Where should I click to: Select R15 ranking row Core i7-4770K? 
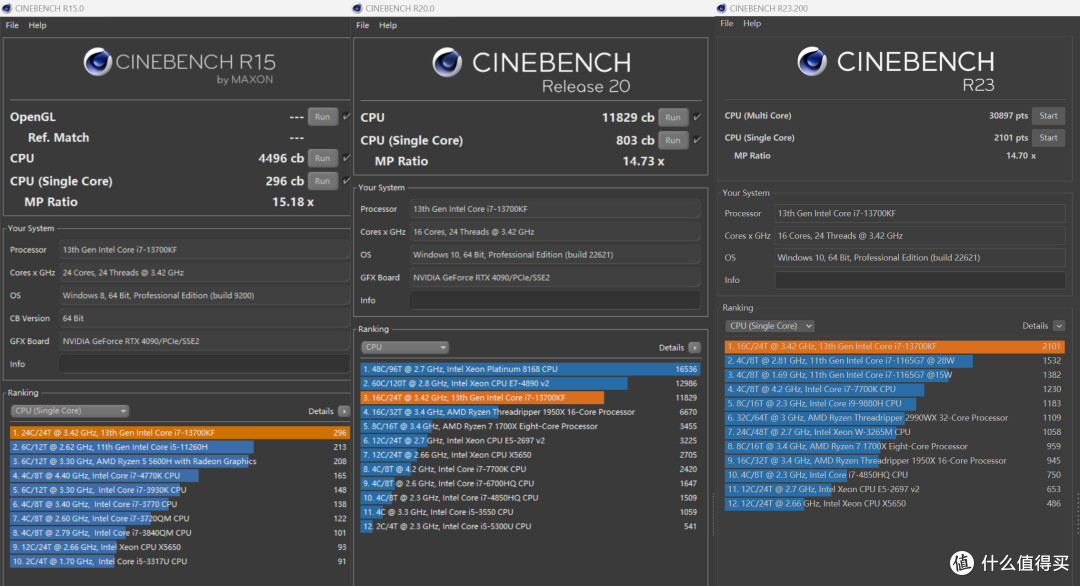click(180, 476)
